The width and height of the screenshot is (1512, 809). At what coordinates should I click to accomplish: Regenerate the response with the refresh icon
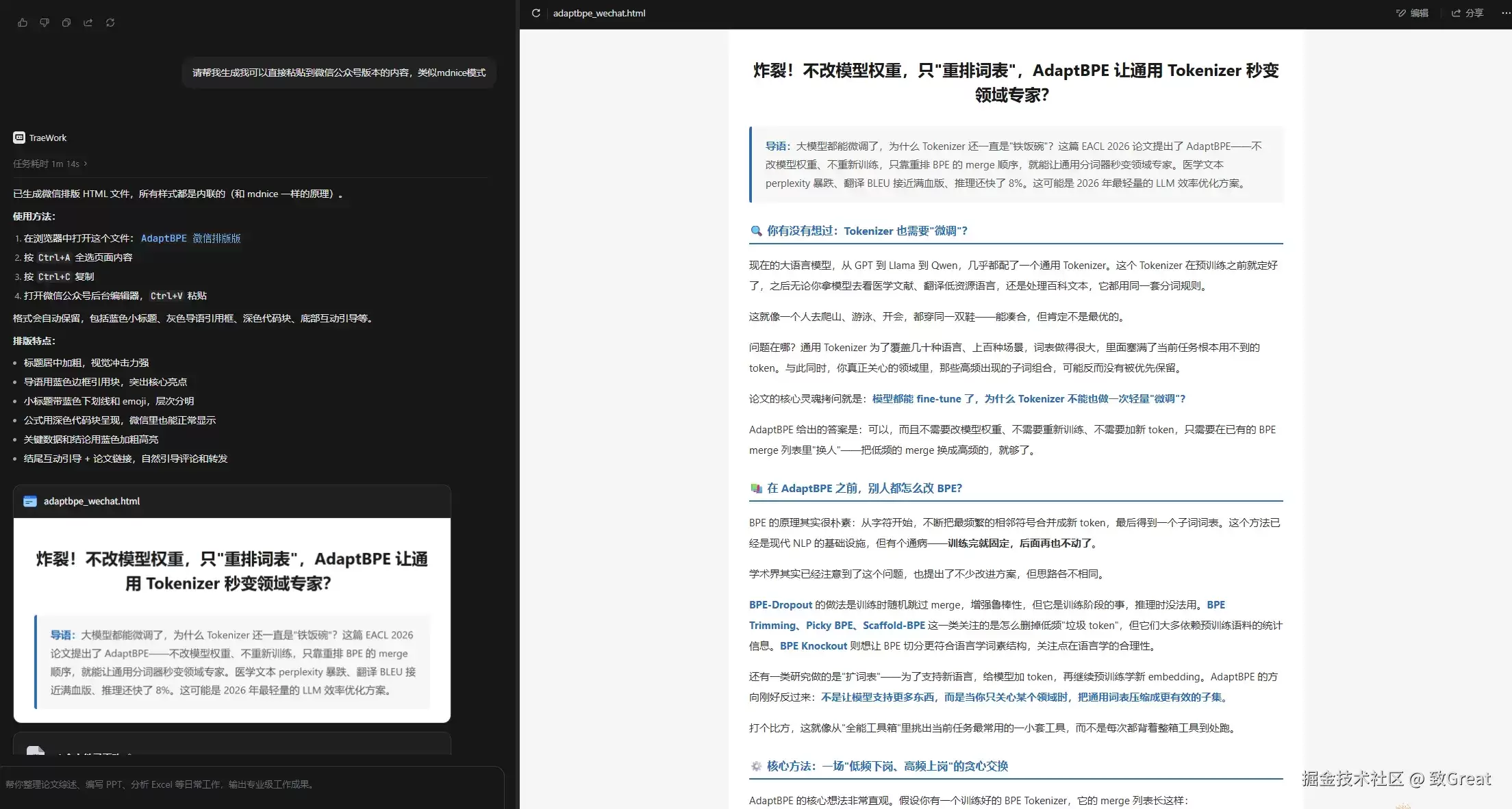pos(110,23)
